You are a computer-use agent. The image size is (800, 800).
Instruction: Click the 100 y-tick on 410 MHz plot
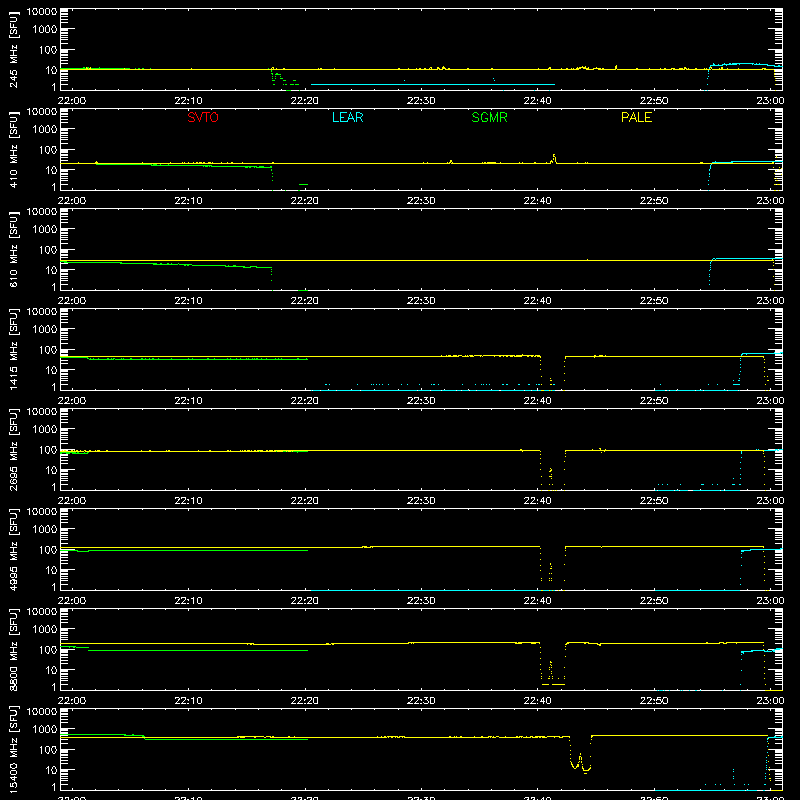point(48,150)
